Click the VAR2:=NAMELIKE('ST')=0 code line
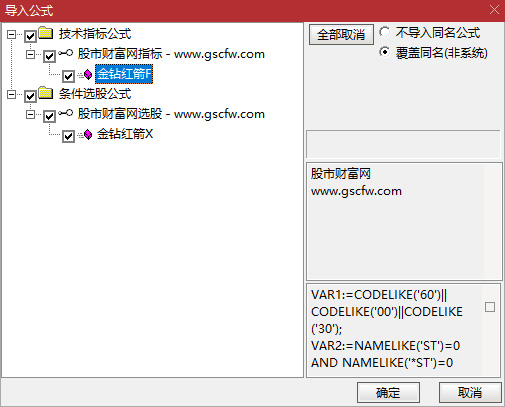The height and width of the screenshot is (407, 505). click(x=385, y=346)
